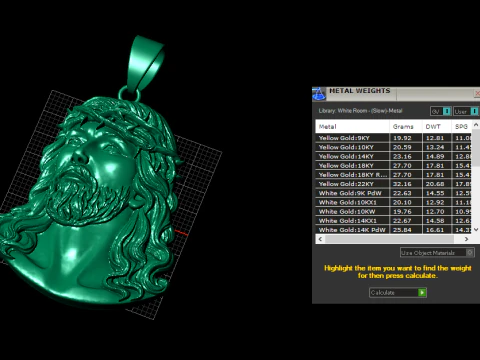Click the 12.70 DWT value
This screenshot has height=360, width=480.
tap(435, 211)
